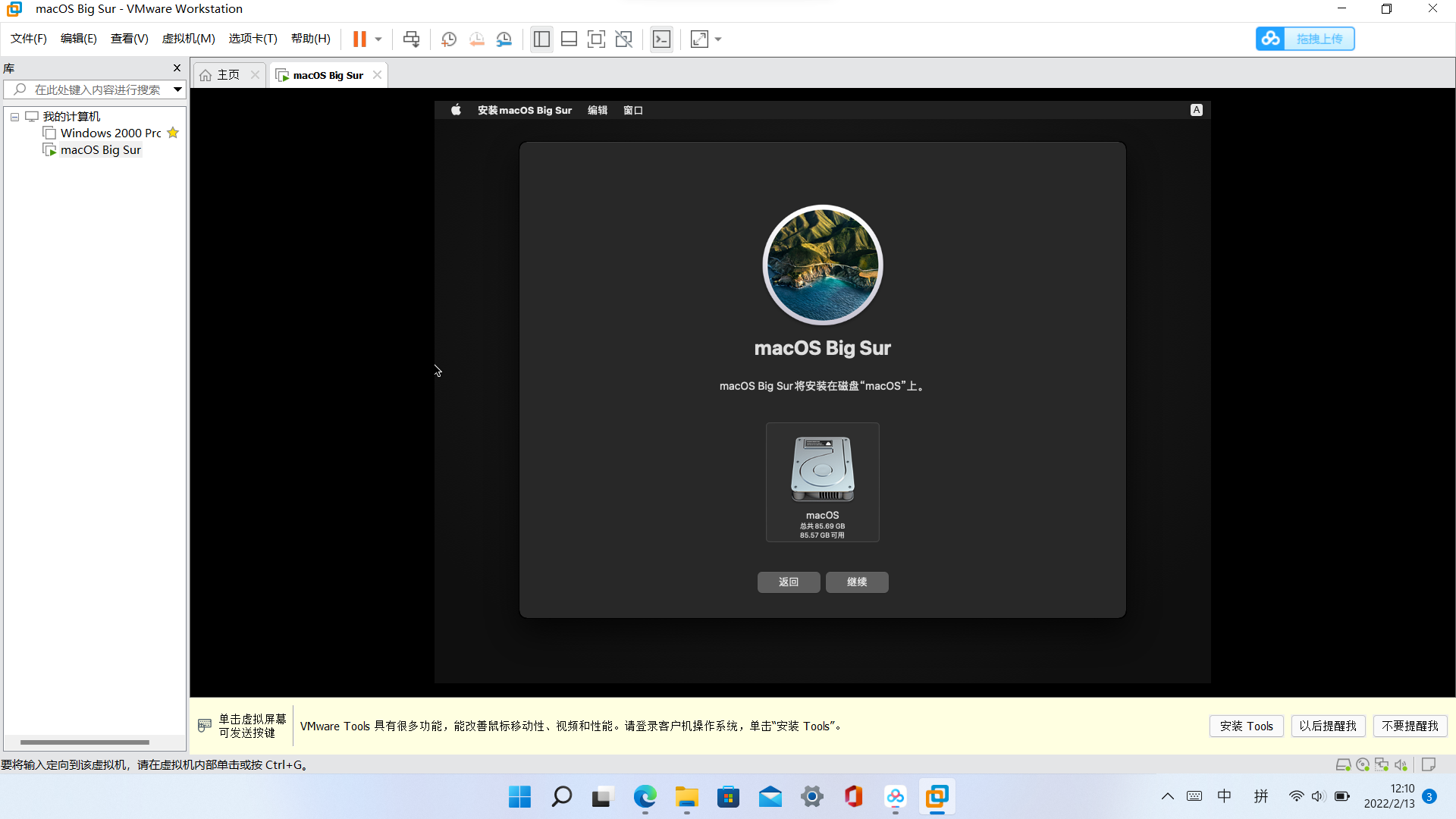The image size is (1456, 819).
Task: Switch to the 主页 tab
Action: pyautogui.click(x=227, y=75)
